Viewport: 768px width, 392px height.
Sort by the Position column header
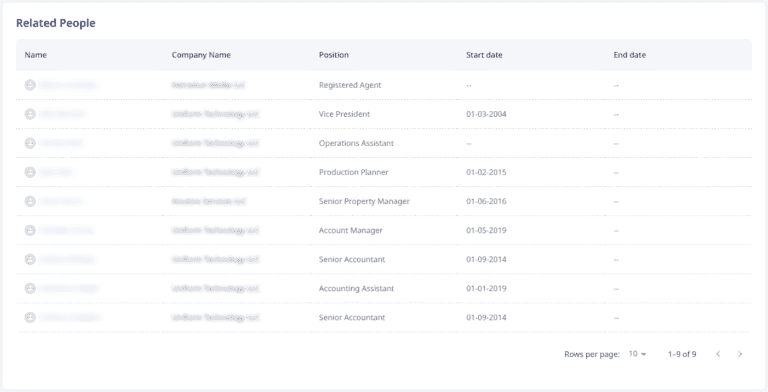click(x=334, y=55)
